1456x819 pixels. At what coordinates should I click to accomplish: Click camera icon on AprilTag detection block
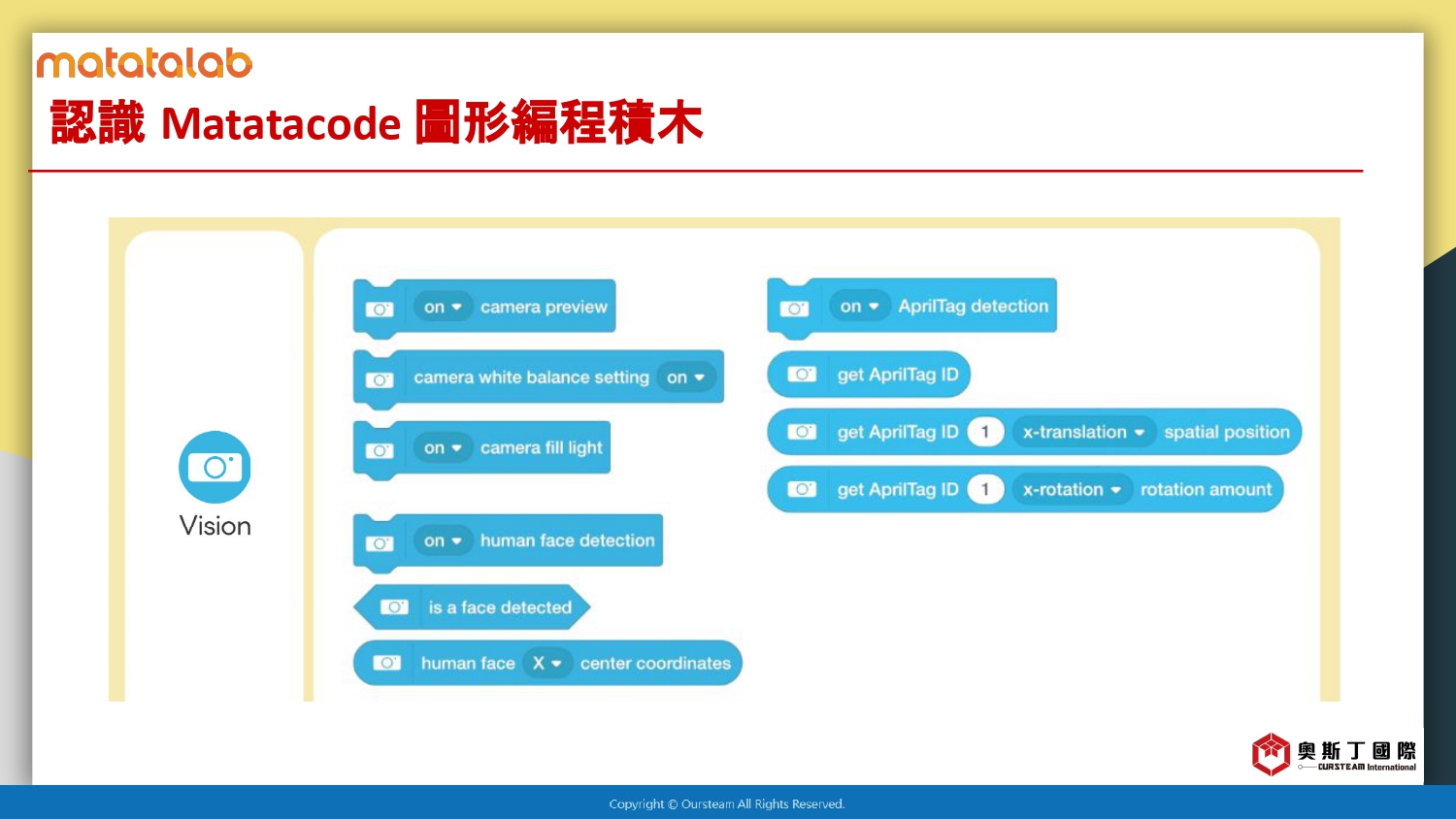(x=795, y=309)
